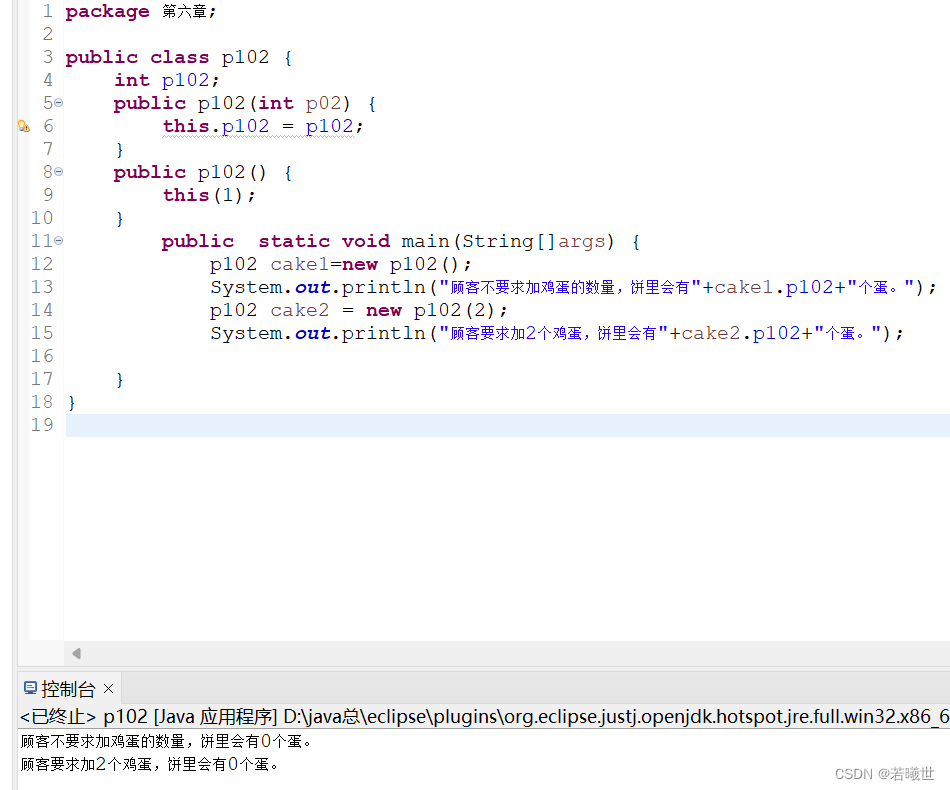Click the empty highlighted line 19

pyautogui.click(x=508, y=425)
